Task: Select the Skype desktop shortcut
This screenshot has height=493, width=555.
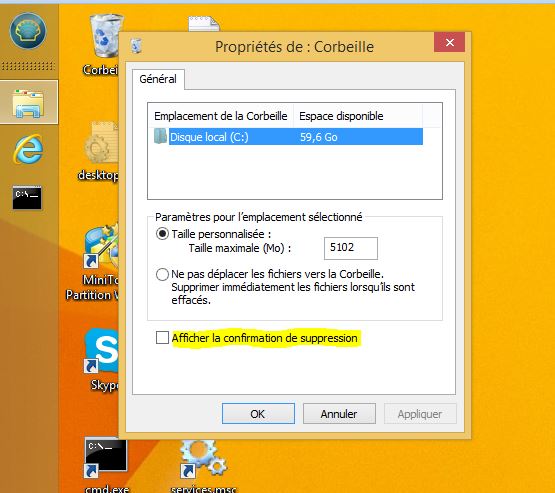Action: (102, 359)
